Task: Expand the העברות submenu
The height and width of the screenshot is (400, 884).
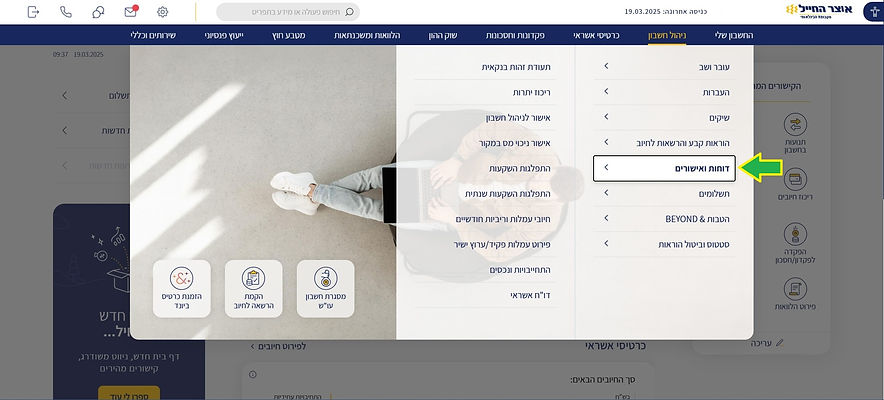Action: [664, 92]
